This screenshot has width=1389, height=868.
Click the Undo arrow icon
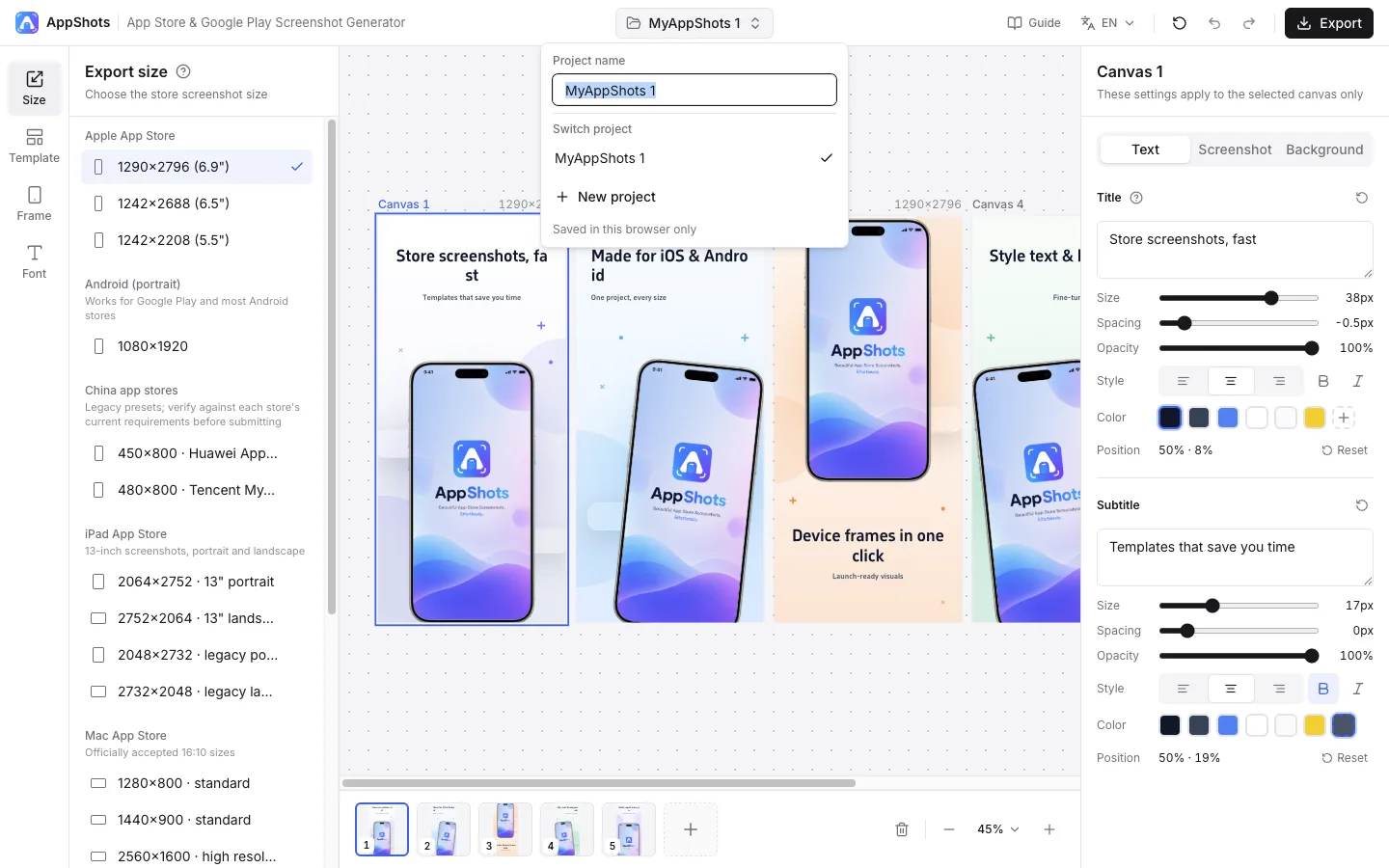click(x=1214, y=23)
